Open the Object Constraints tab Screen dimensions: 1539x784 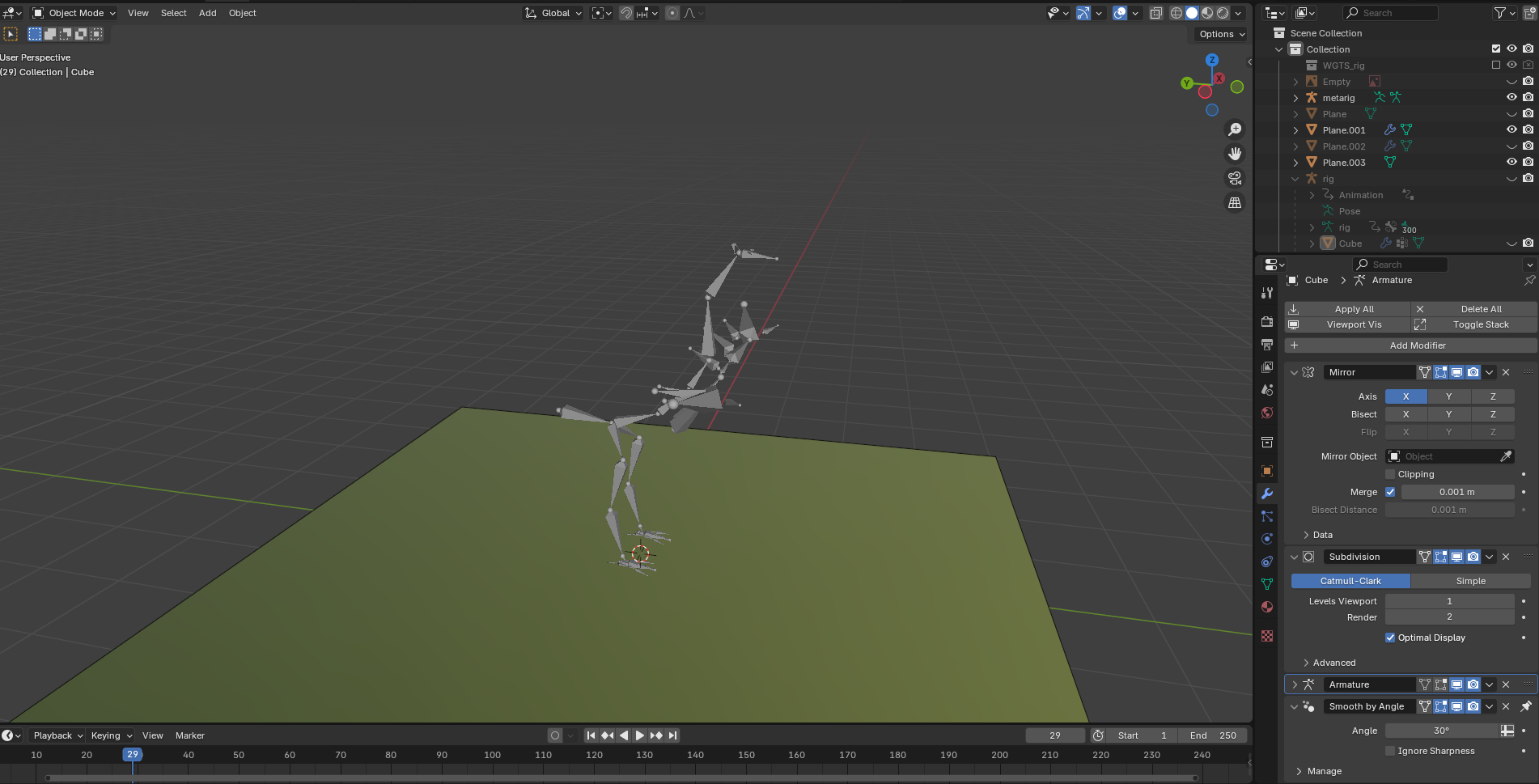[x=1267, y=562]
